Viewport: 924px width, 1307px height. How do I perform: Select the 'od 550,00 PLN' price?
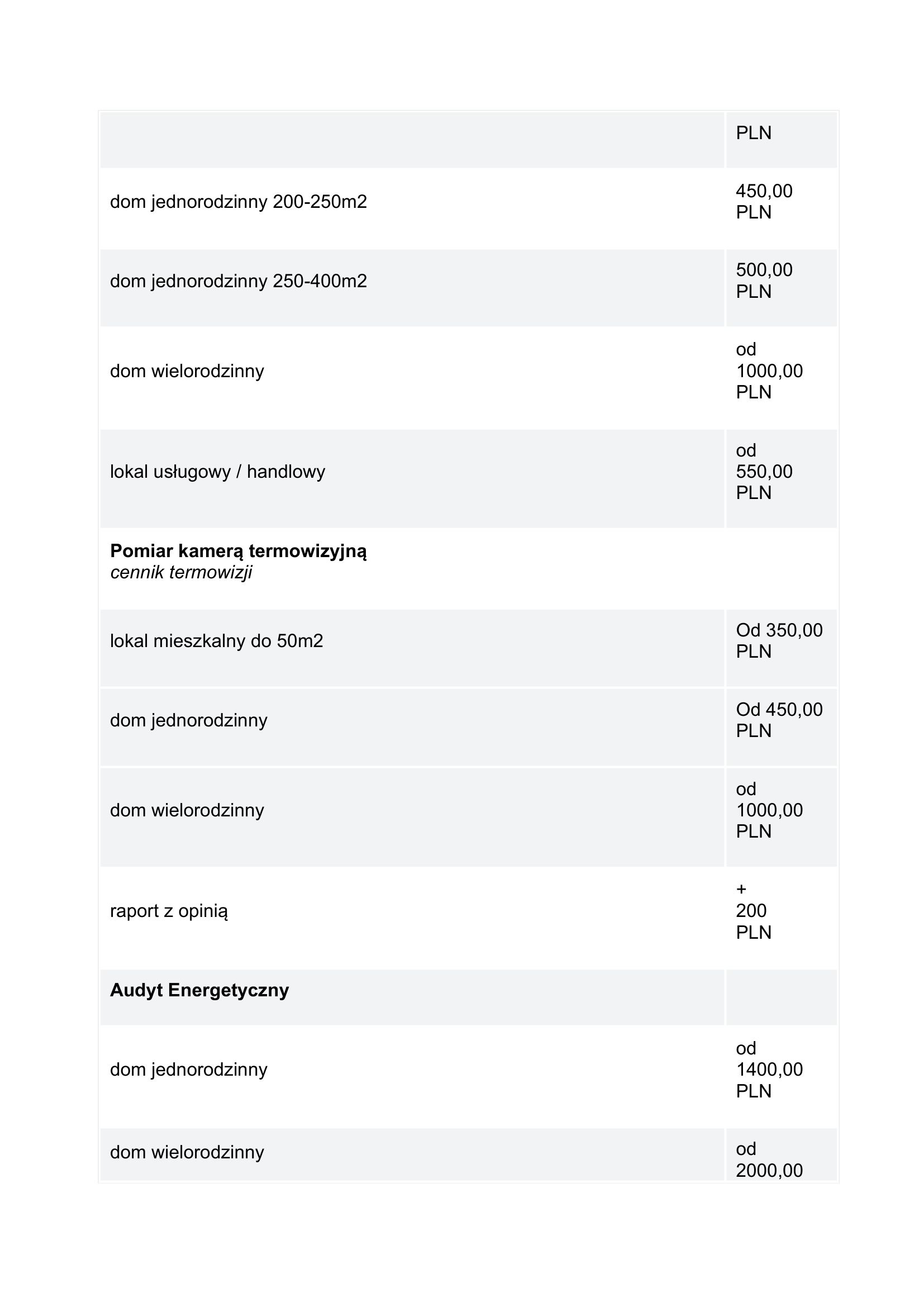point(764,472)
